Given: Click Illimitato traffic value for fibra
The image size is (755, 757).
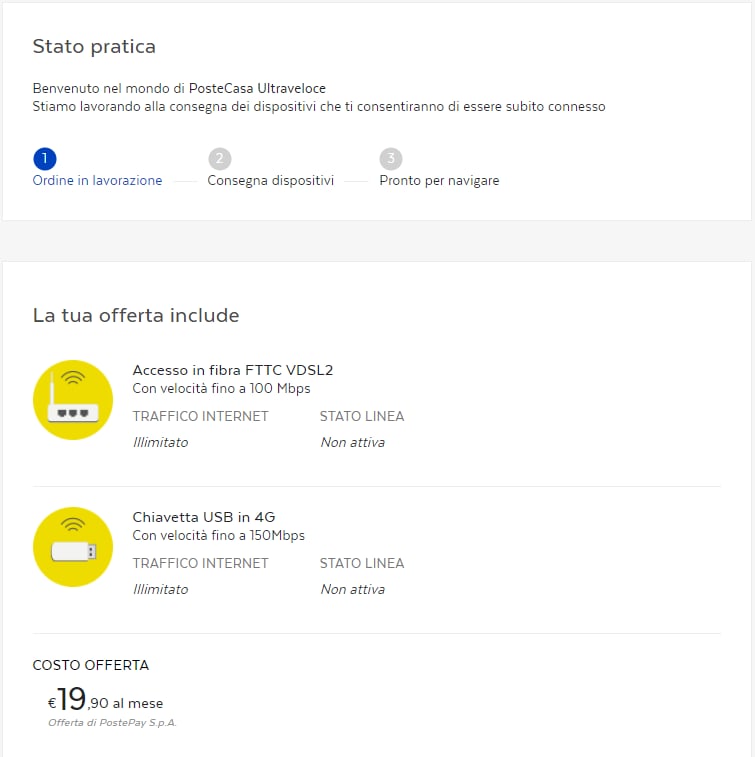Looking at the screenshot, I should coord(160,442).
